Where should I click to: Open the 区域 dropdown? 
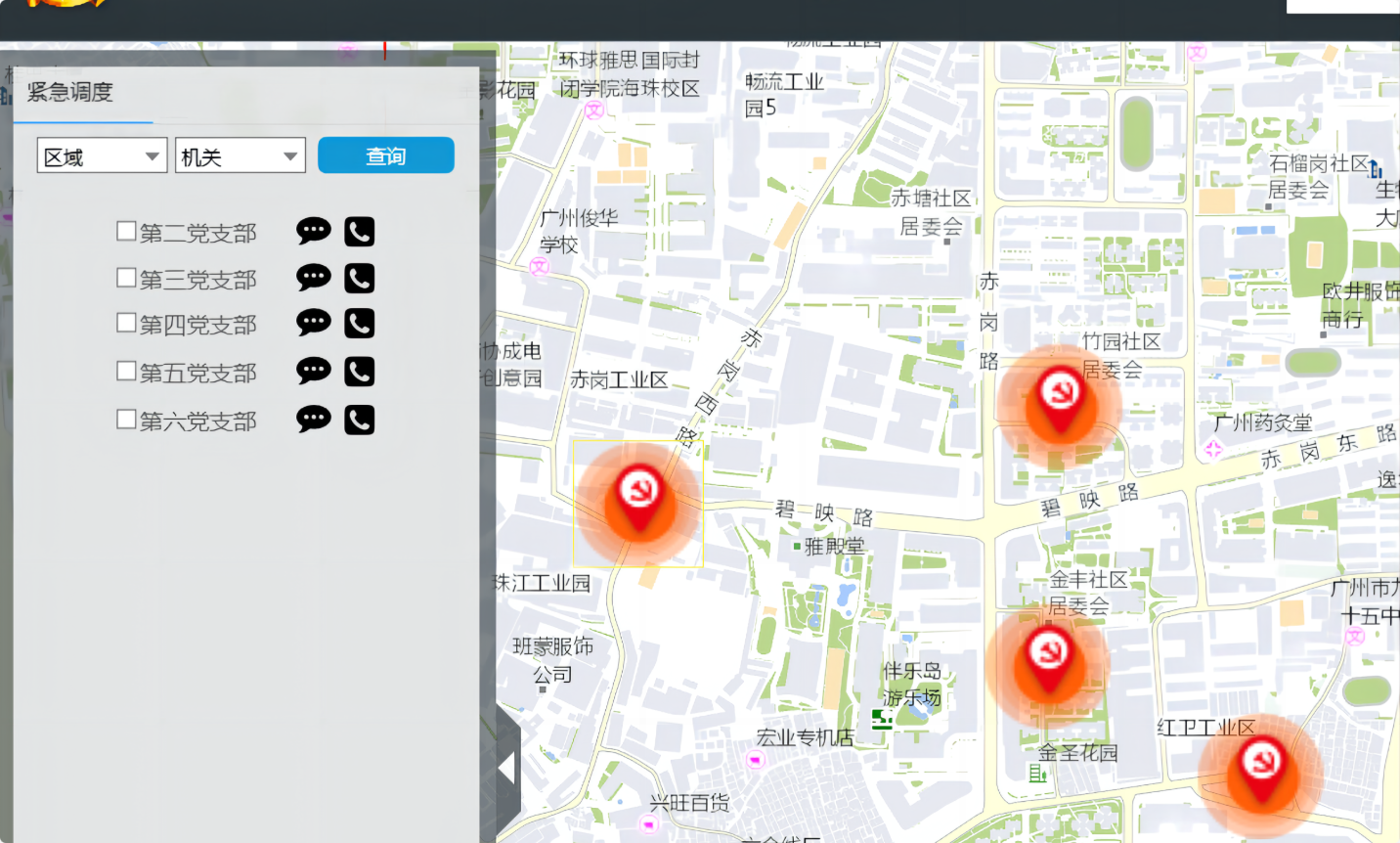(102, 155)
